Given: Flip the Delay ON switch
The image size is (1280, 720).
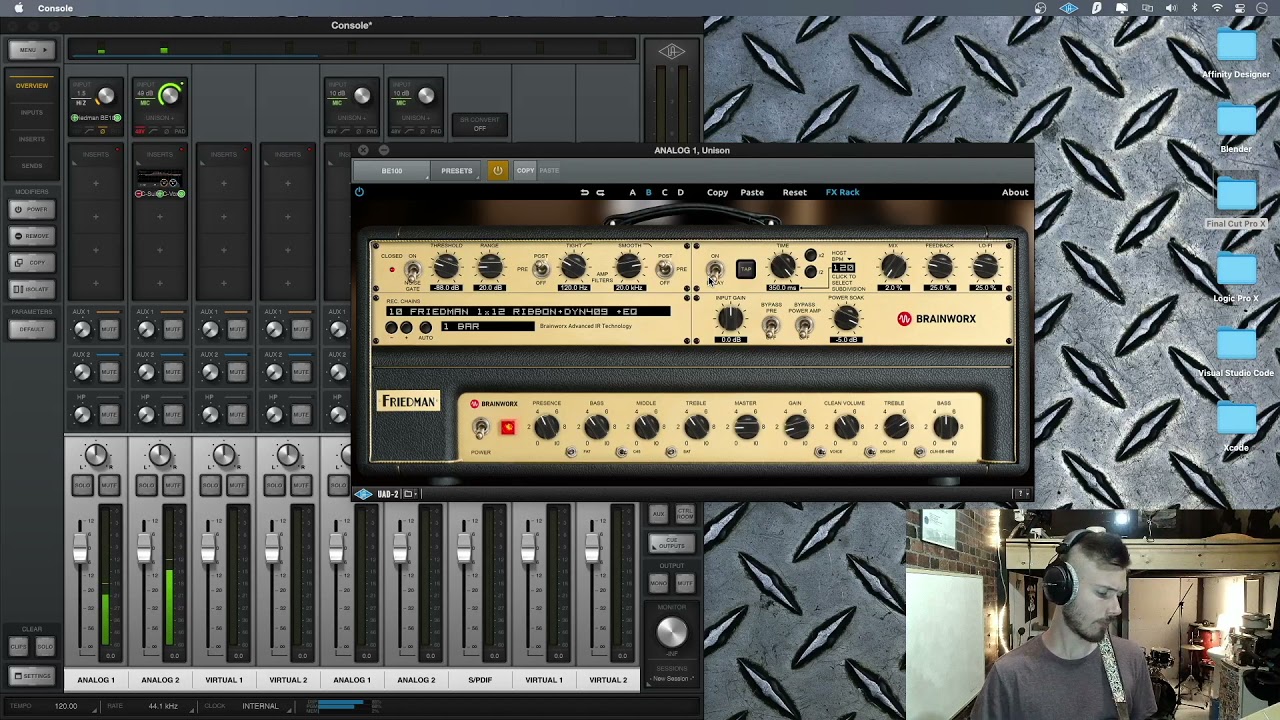Looking at the screenshot, I should (715, 270).
